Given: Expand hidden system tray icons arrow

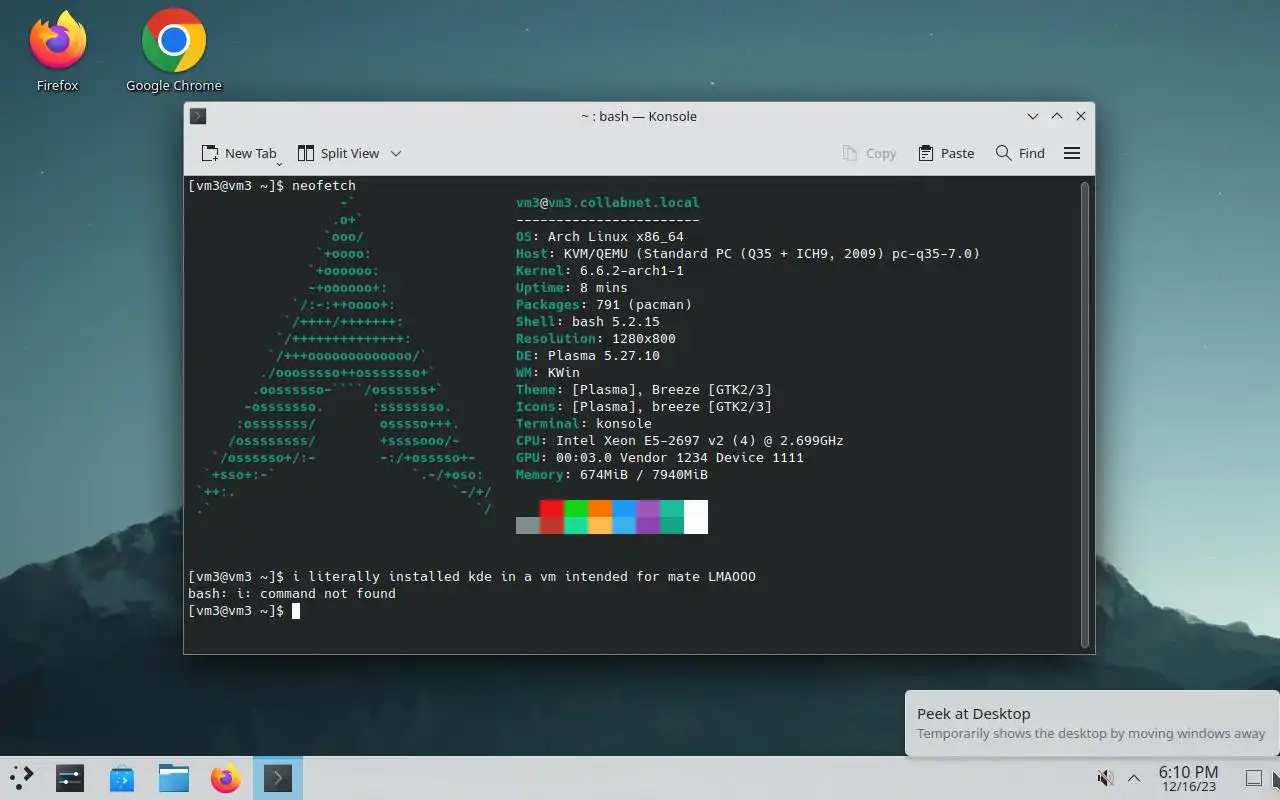Looking at the screenshot, I should point(1134,777).
